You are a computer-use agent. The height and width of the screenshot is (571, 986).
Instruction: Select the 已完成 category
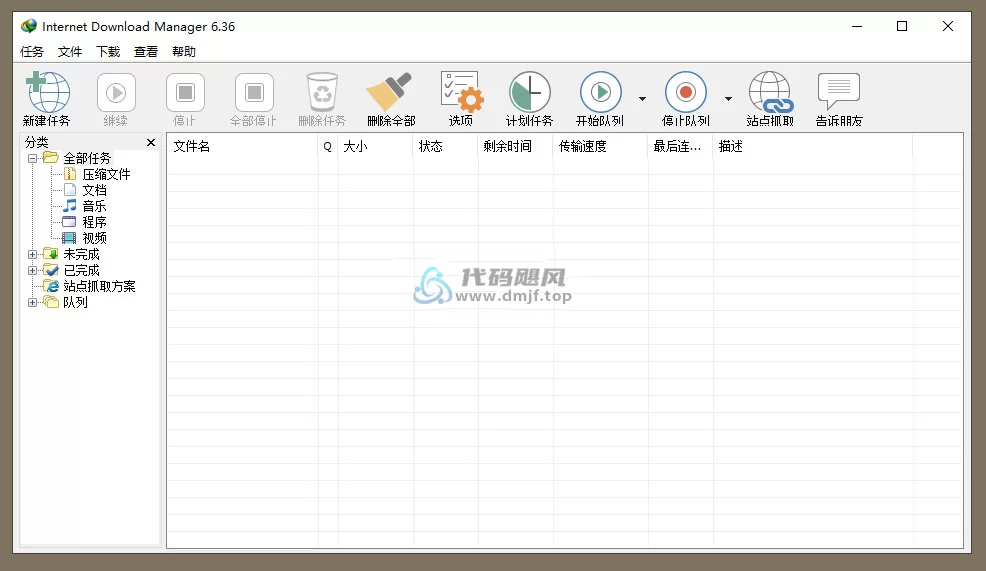[81, 270]
